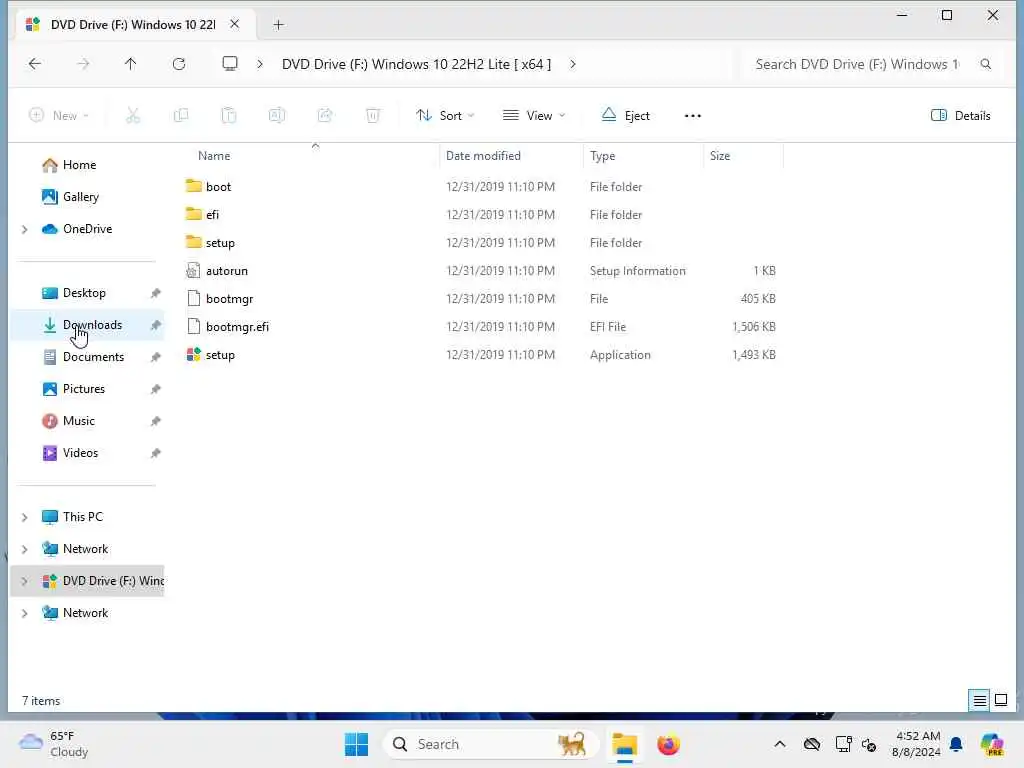
Task: Sort by the Size column header
Action: (x=720, y=156)
